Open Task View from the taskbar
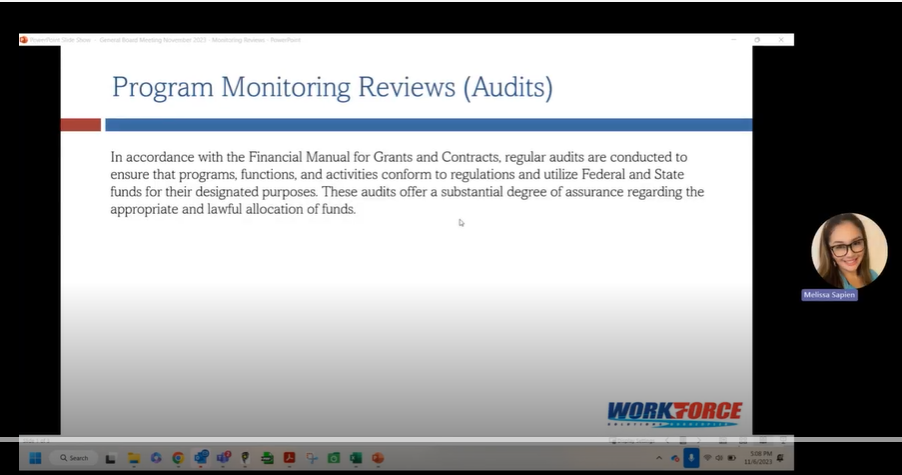 click(110, 458)
